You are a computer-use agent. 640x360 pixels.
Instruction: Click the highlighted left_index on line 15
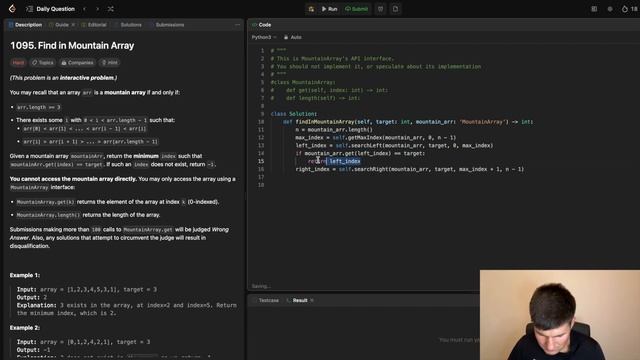pos(345,161)
